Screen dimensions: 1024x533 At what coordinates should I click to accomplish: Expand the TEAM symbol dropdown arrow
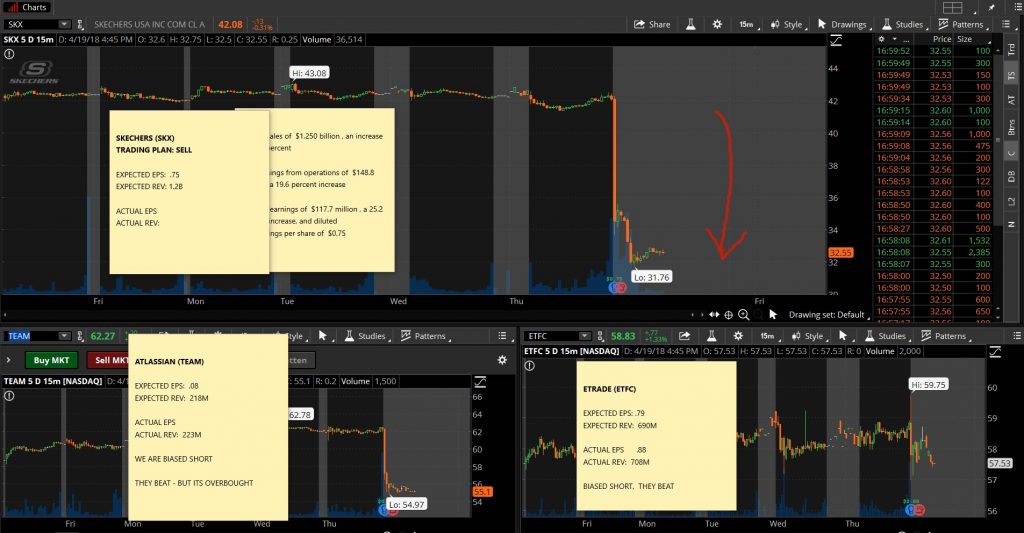pos(64,336)
